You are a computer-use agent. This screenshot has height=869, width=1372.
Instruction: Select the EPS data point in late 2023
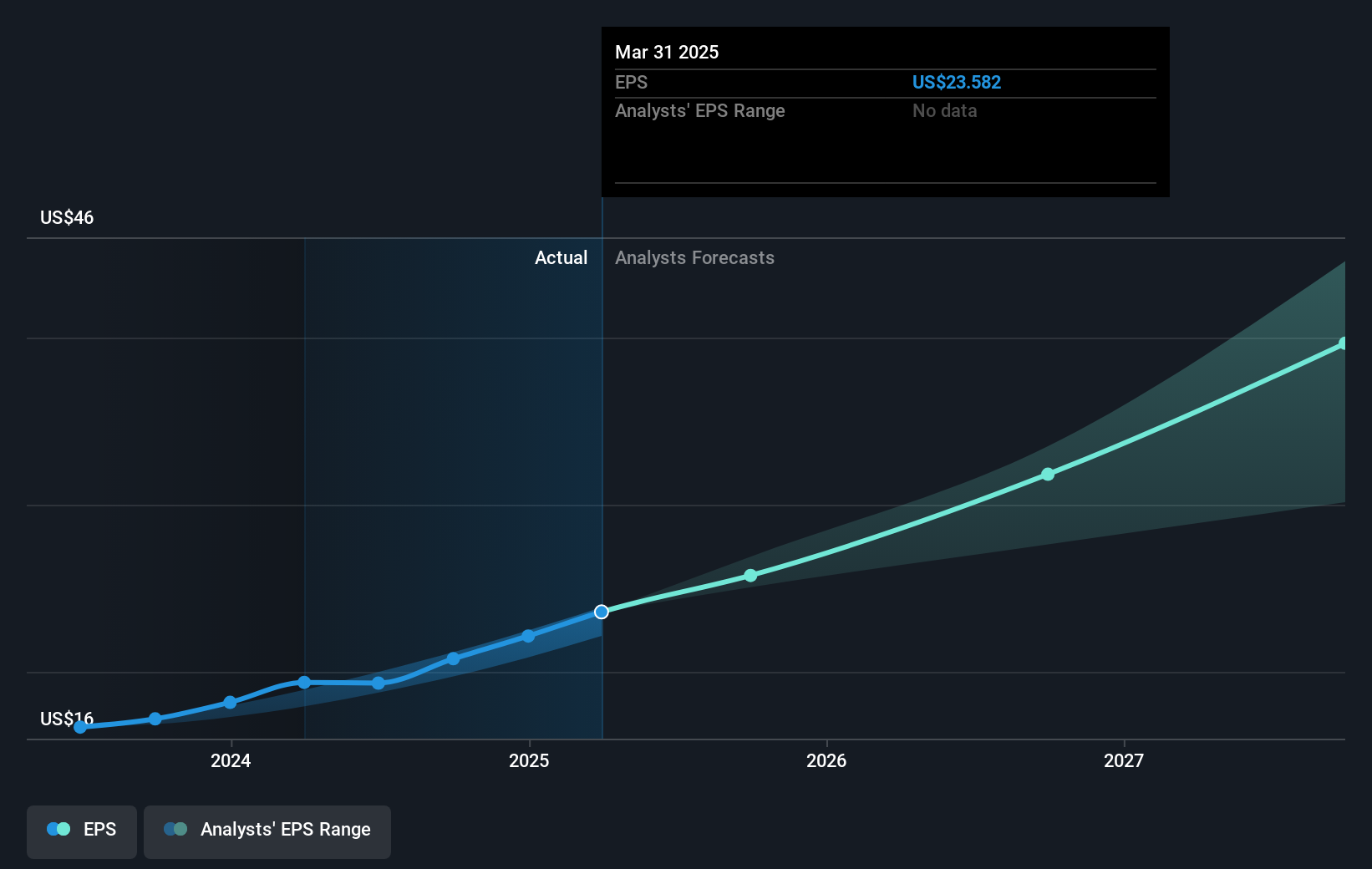[x=155, y=719]
